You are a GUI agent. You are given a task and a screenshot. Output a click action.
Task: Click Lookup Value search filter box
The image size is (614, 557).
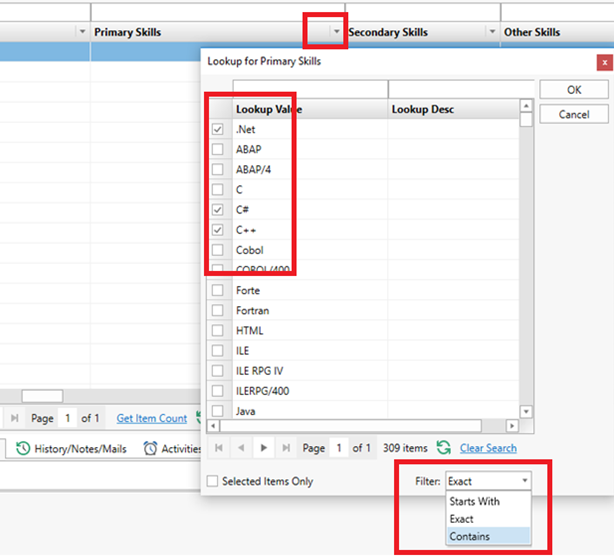click(311, 89)
